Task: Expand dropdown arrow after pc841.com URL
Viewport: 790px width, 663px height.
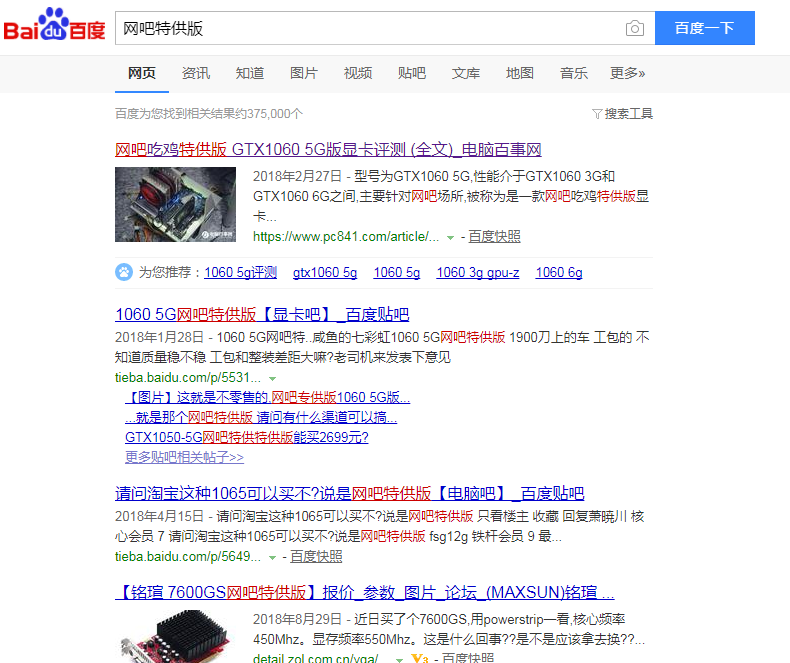Action: coord(450,237)
